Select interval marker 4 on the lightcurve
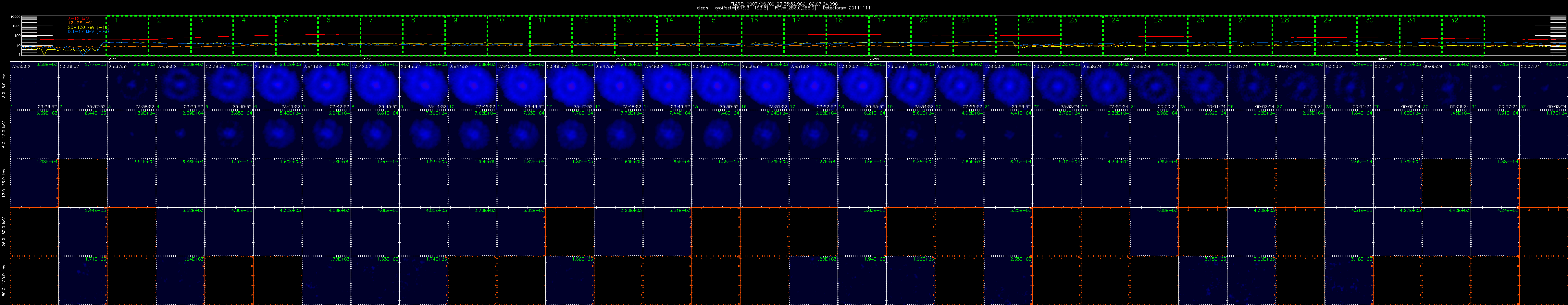Viewport: 1568px width, 305px height. click(243, 20)
